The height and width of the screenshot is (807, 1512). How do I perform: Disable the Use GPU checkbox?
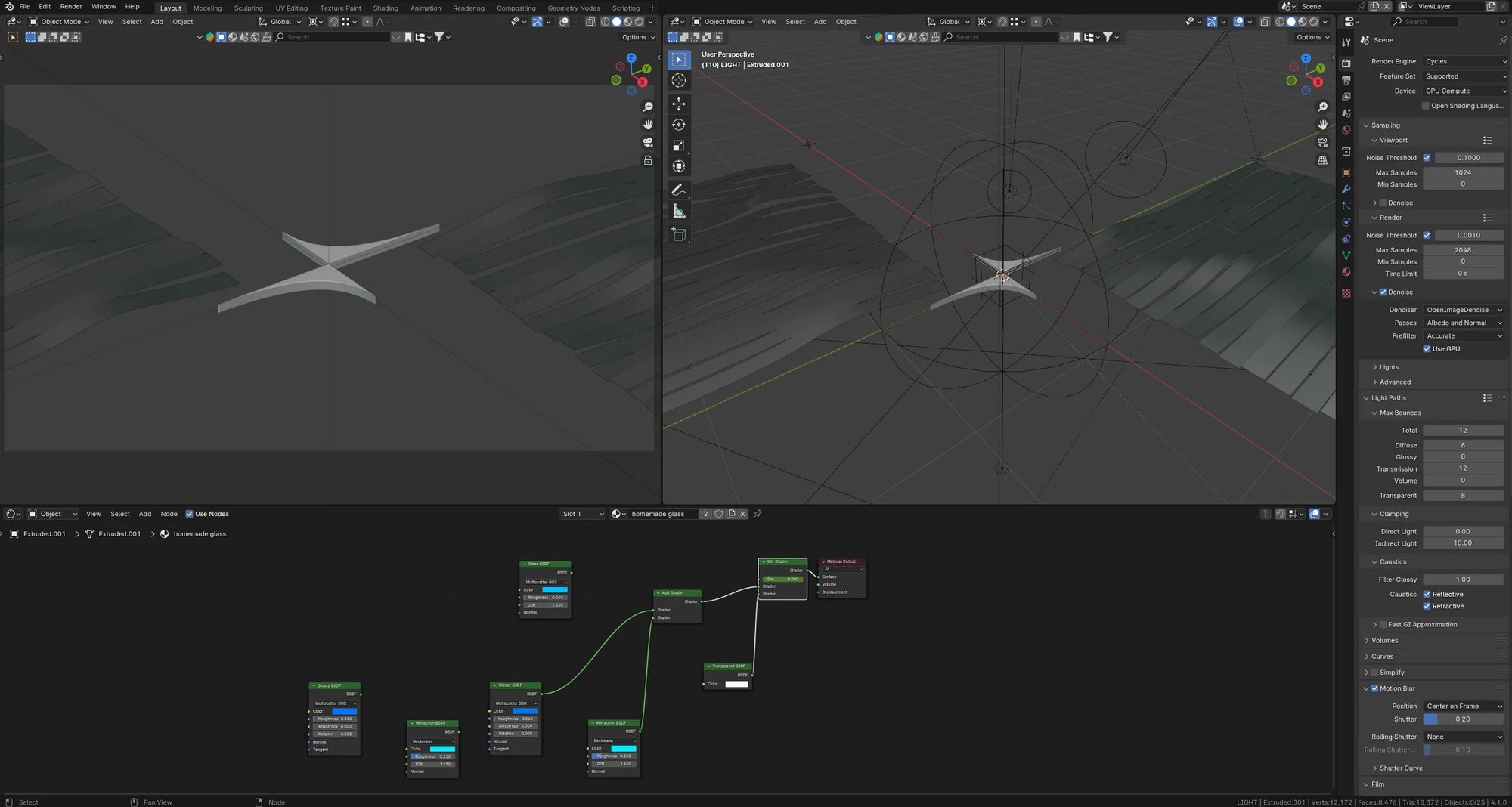[x=1427, y=349]
